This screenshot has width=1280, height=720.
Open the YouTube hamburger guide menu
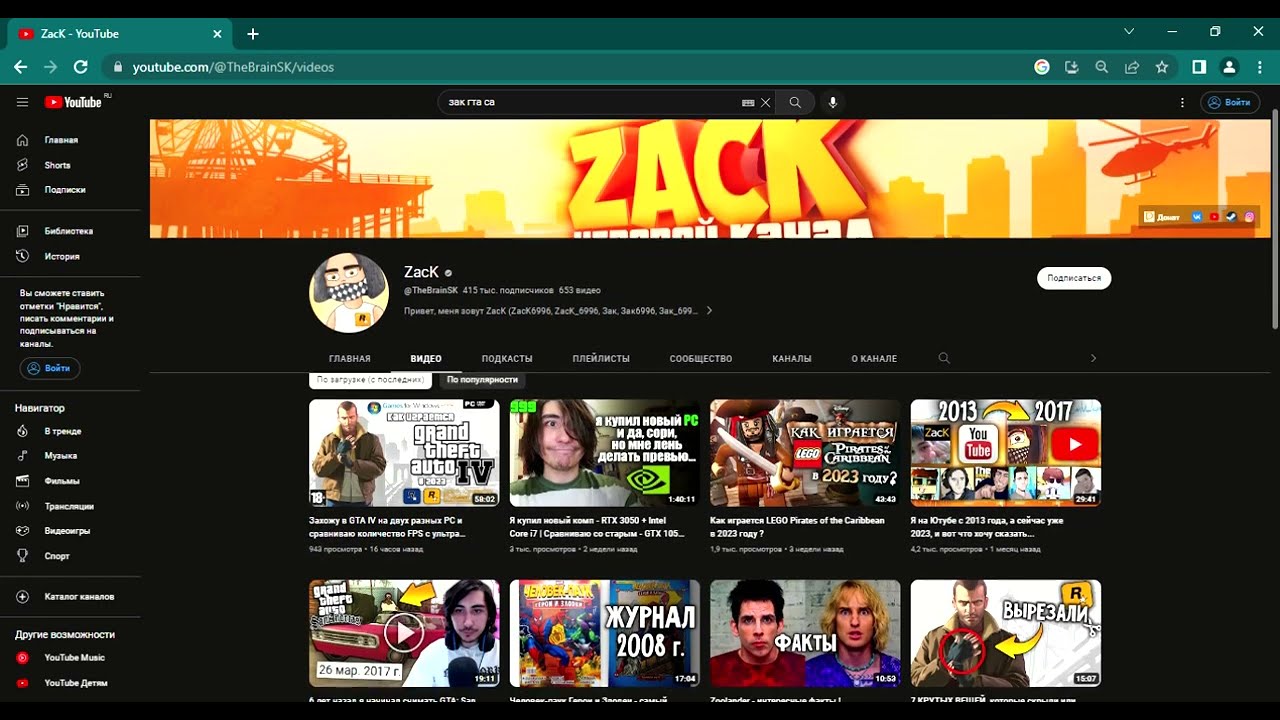click(x=22, y=102)
